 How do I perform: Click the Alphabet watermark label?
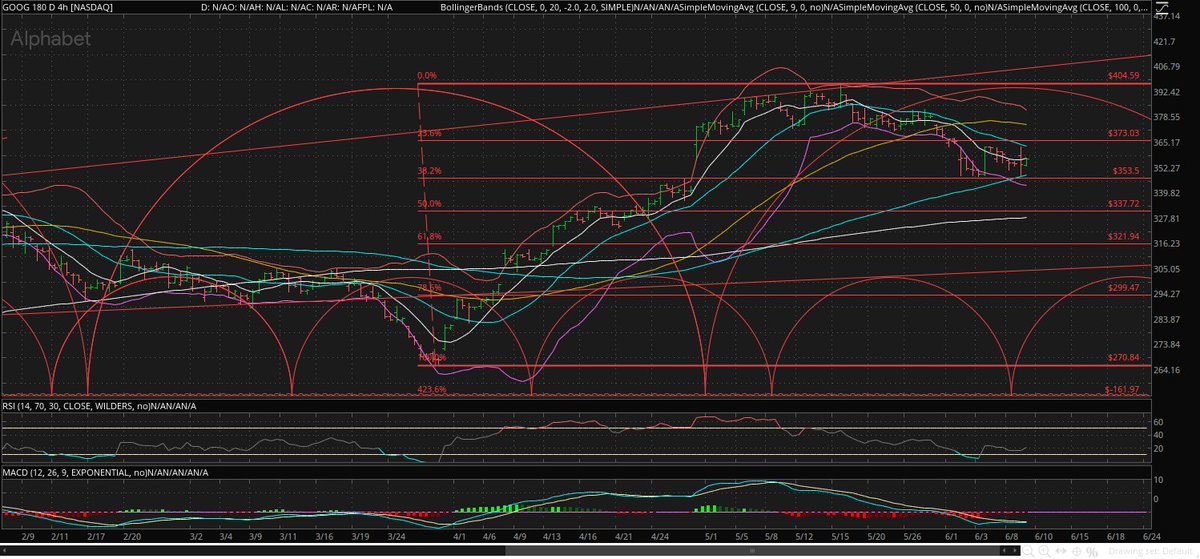pos(52,39)
